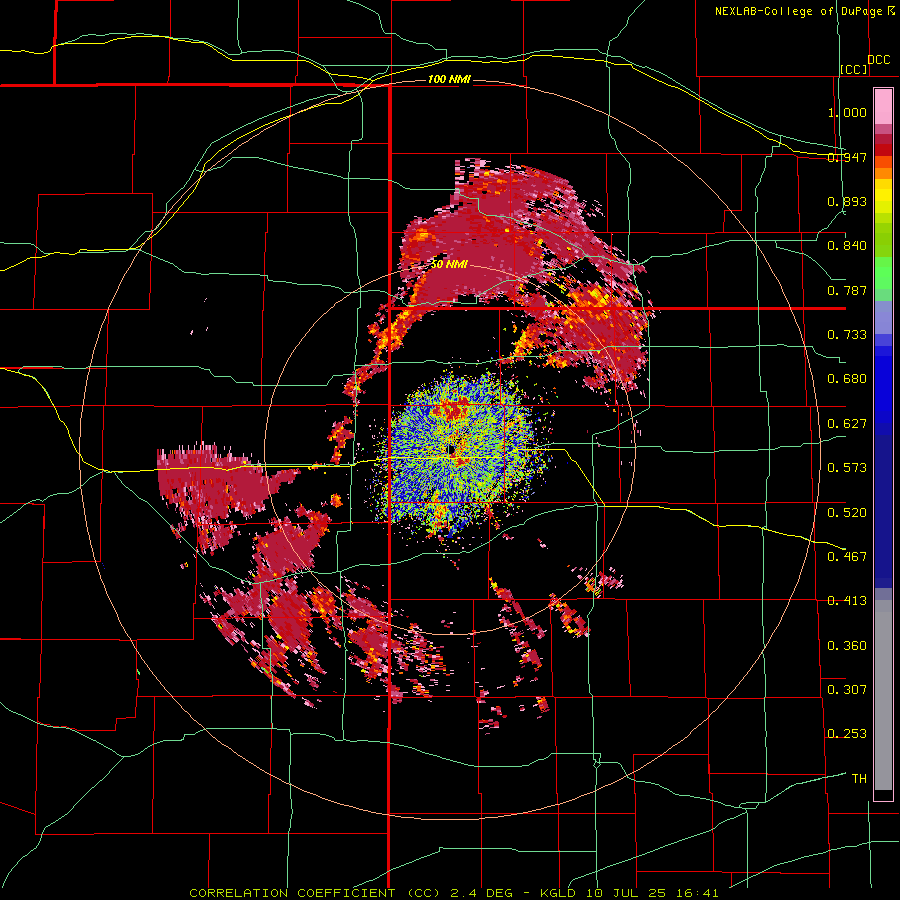
Task: Pick the light pink top color bar segment
Action: click(x=883, y=107)
